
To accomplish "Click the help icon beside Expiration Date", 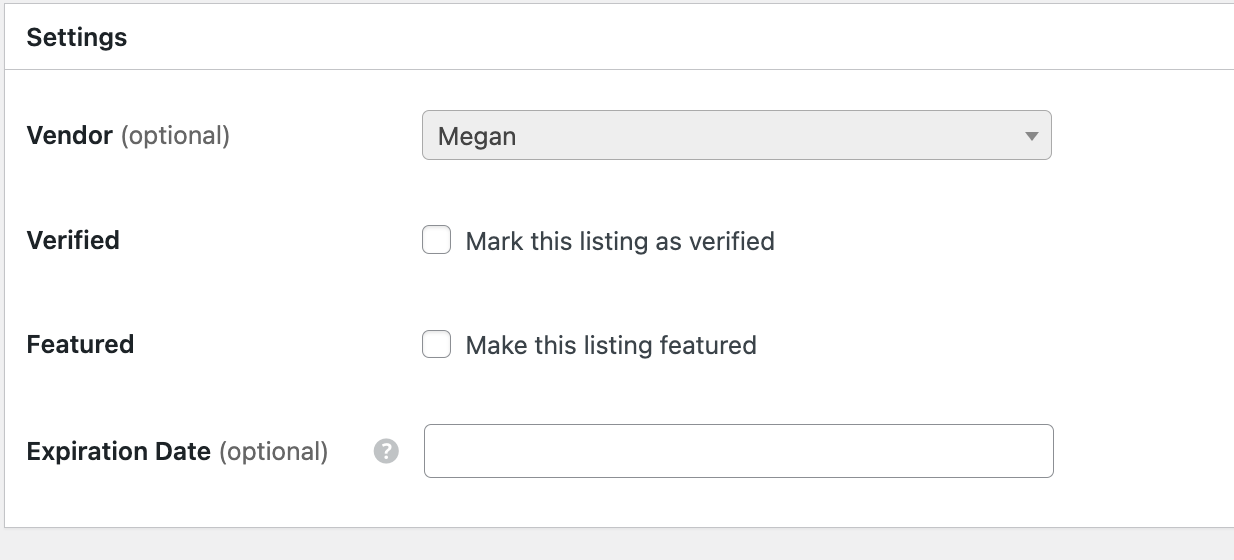I will 386,451.
